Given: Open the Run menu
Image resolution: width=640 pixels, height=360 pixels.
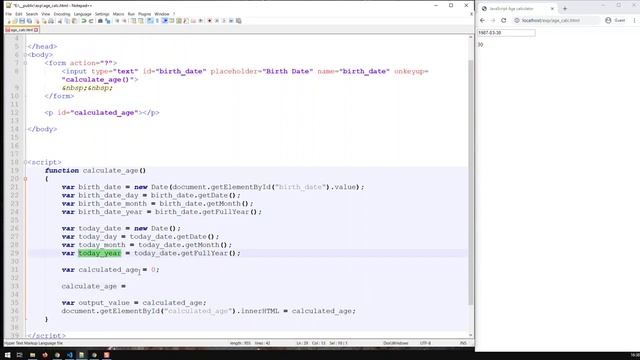Looking at the screenshot, I should tap(131, 14).
